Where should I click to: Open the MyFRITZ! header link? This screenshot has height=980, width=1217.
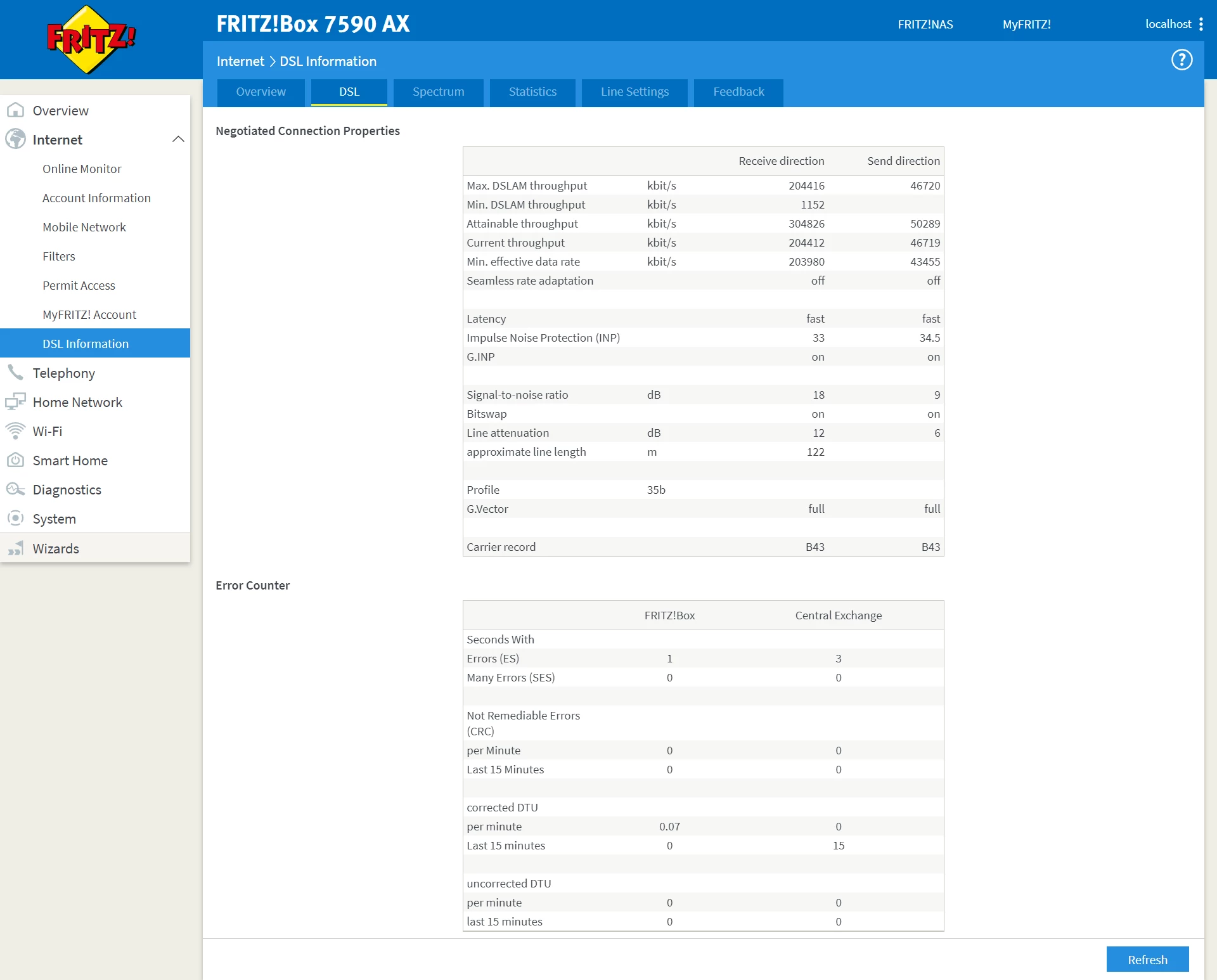pyautogui.click(x=1026, y=24)
